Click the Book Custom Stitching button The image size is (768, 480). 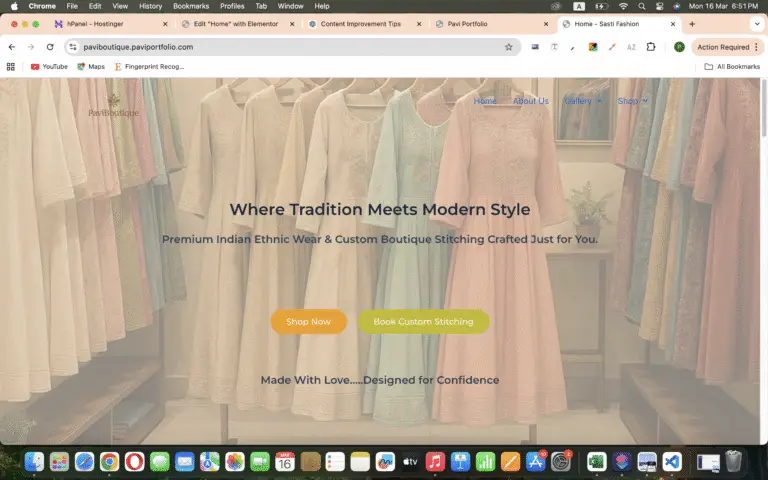423,322
